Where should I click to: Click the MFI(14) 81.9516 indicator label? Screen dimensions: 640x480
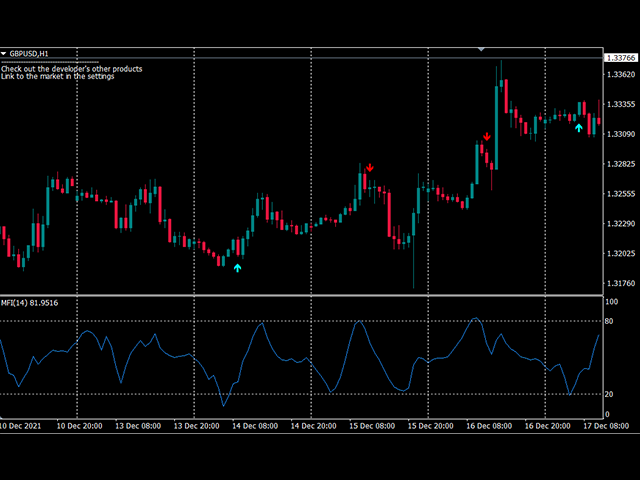coord(29,303)
